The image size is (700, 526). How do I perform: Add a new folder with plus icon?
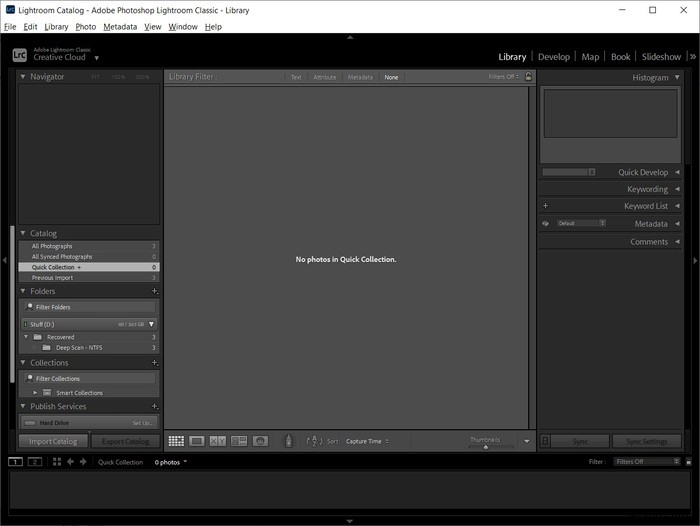(154, 291)
